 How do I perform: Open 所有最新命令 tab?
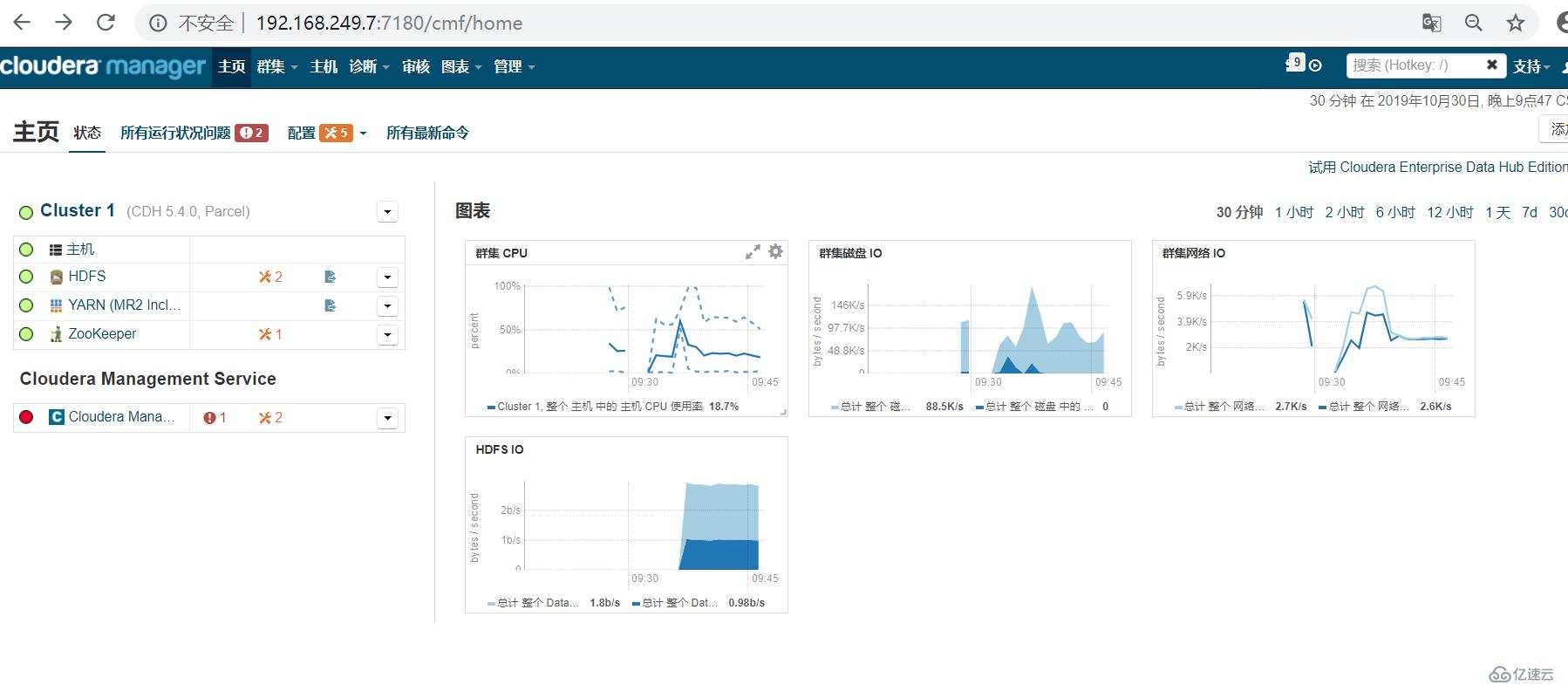(427, 133)
